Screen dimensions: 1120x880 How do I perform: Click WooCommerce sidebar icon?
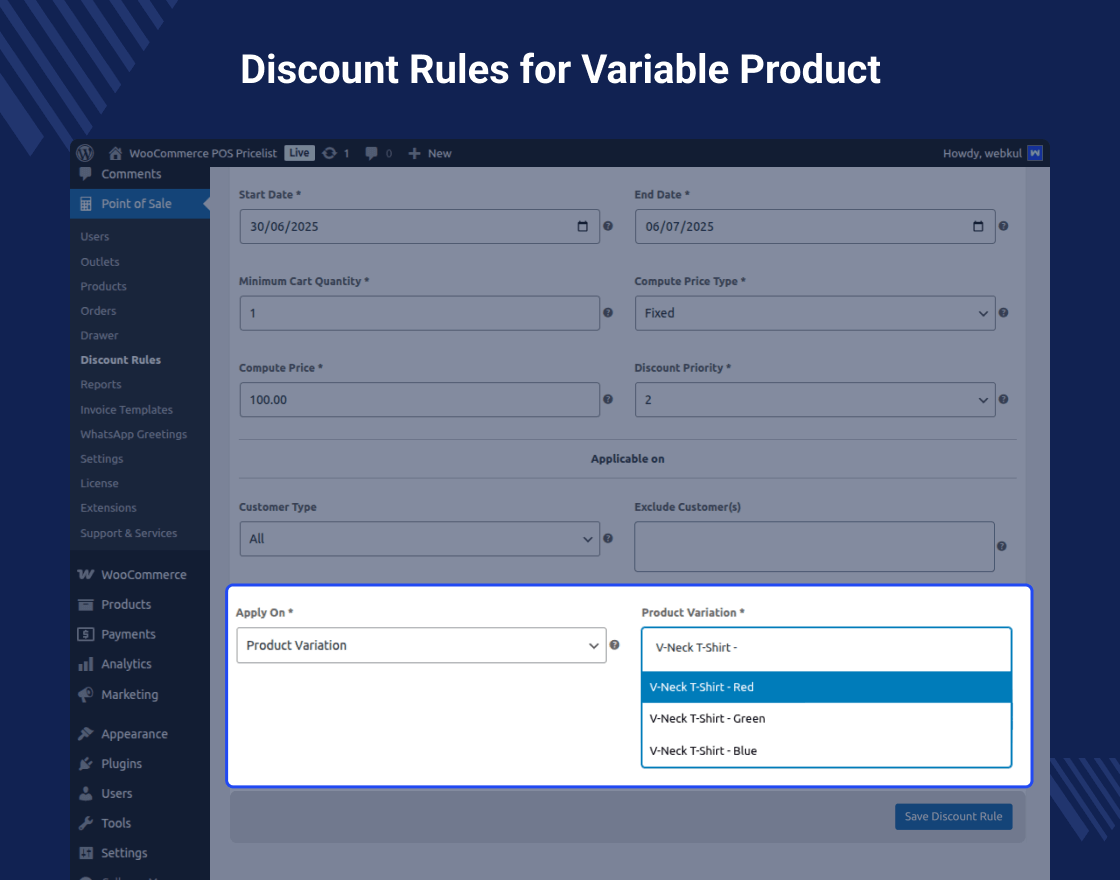click(86, 574)
